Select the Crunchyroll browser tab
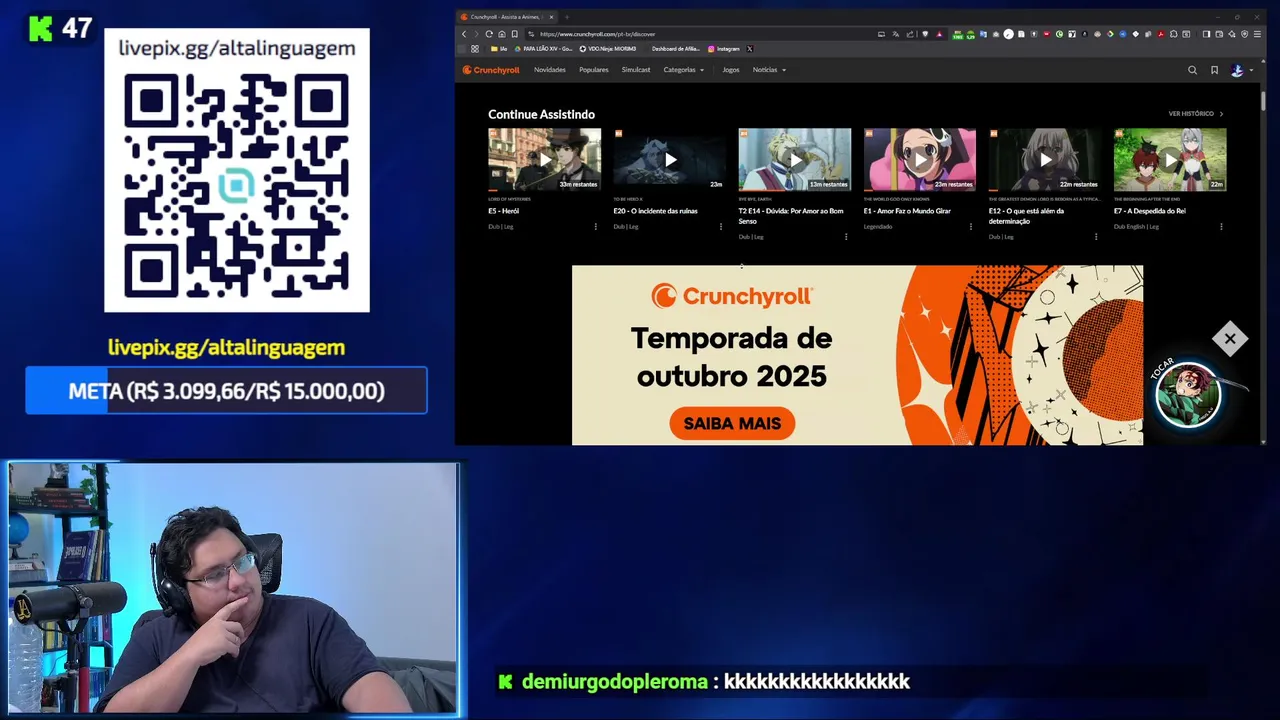1280x720 pixels. pos(507,17)
